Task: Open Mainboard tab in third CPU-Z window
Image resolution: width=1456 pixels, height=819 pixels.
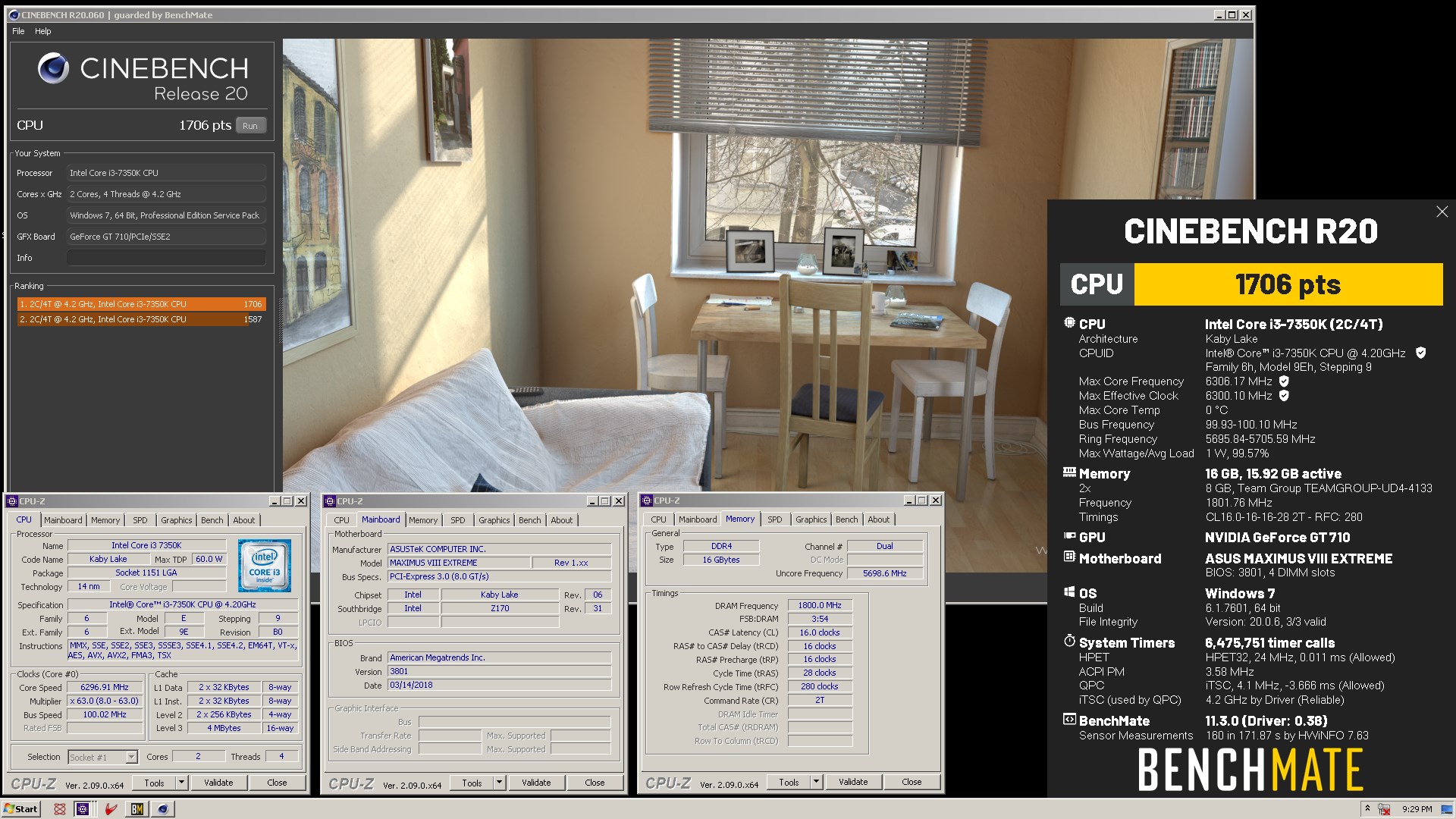Action: [x=698, y=519]
